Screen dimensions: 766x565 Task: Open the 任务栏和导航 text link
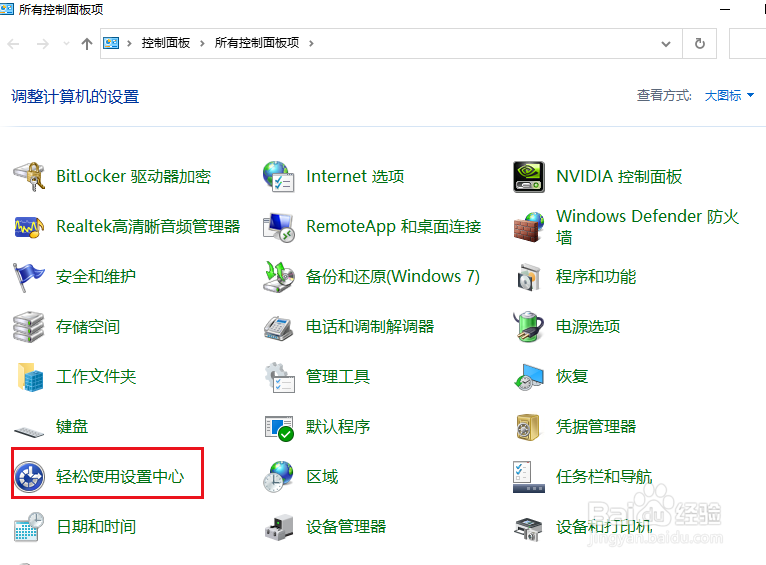point(604,477)
